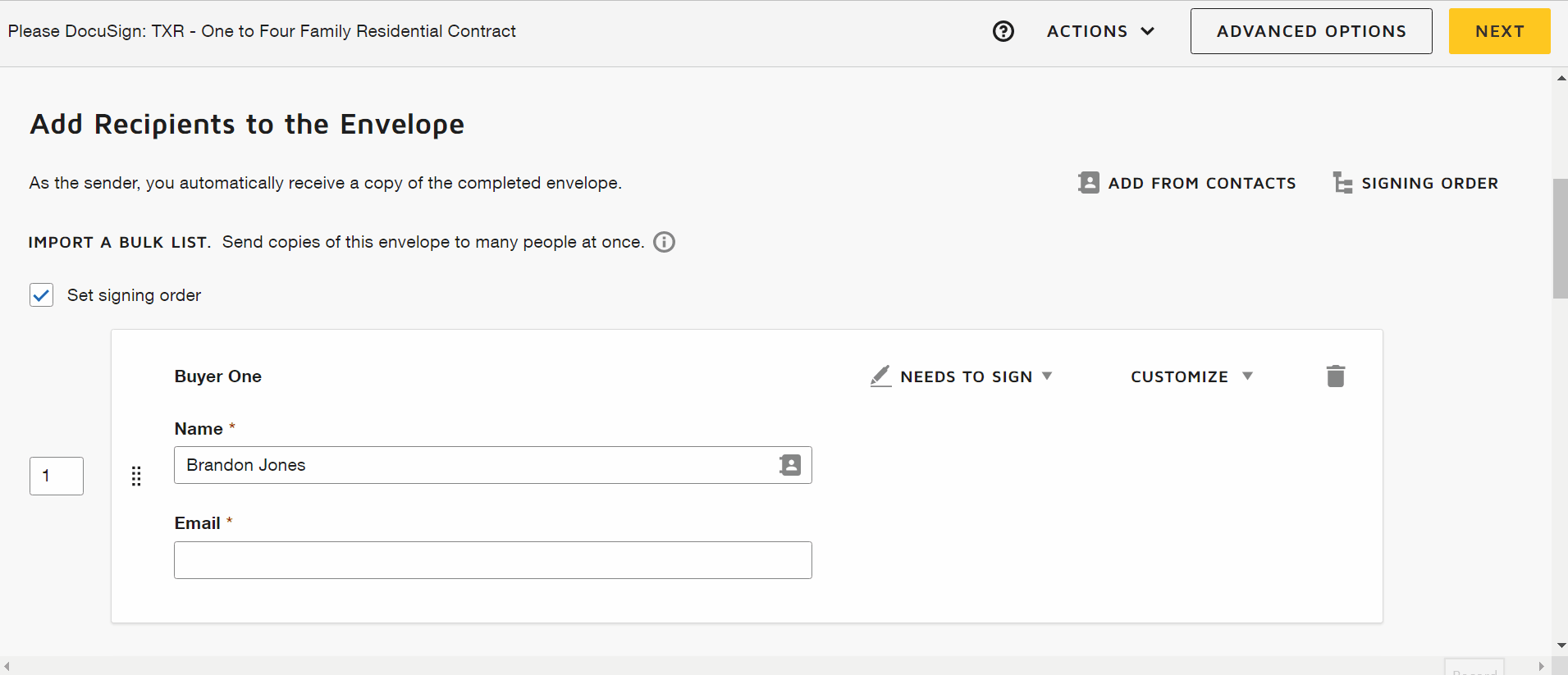Viewport: 1568px width, 675px height.
Task: Click the horizontal scroll left arrow
Action: pos(7,666)
